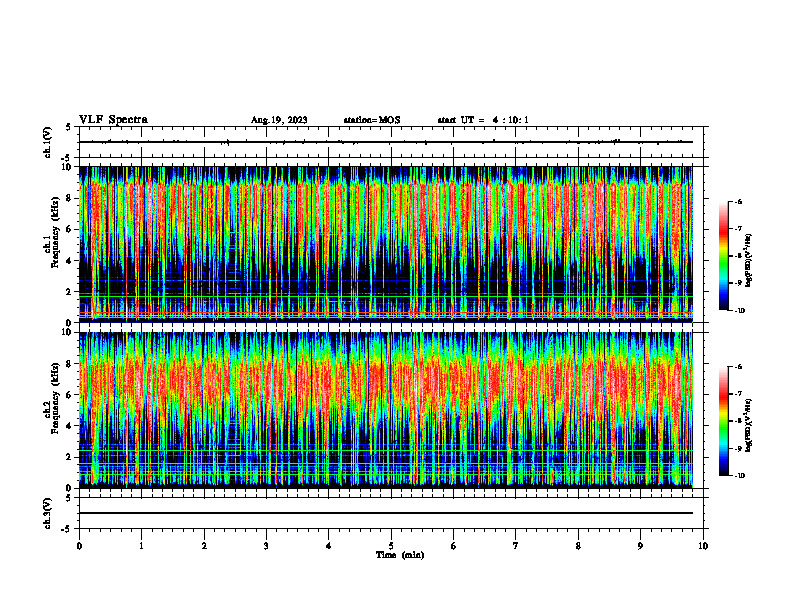Image resolution: width=792 pixels, height=612 pixels.
Task: Click time axis tick label "0"
Action: (79, 546)
